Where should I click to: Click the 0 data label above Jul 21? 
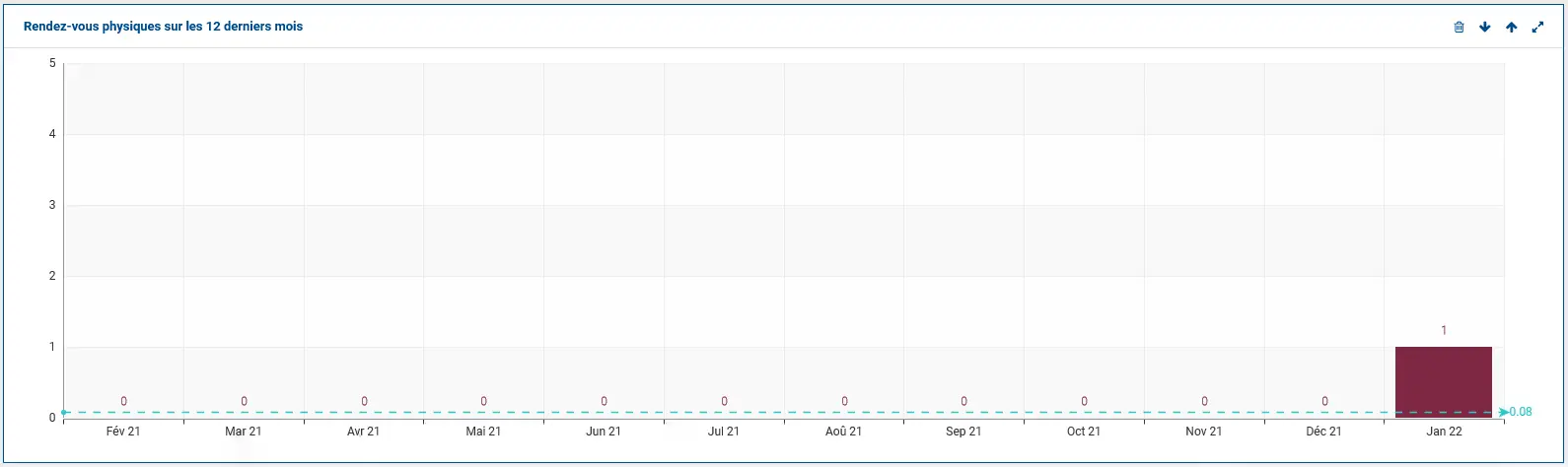click(724, 402)
